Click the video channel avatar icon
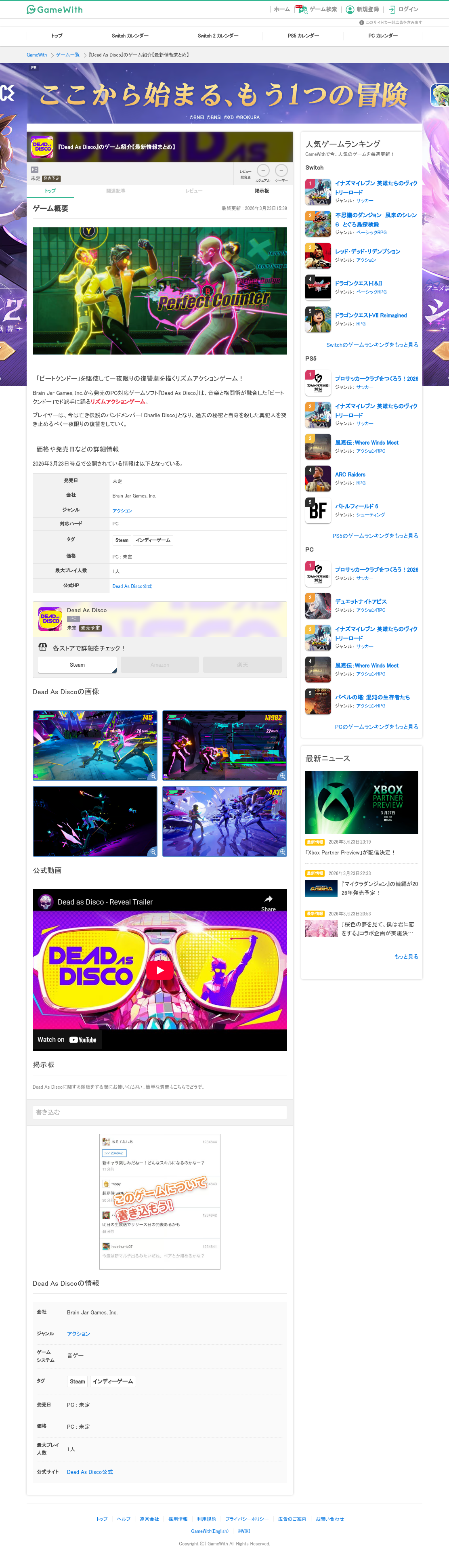 tap(46, 901)
